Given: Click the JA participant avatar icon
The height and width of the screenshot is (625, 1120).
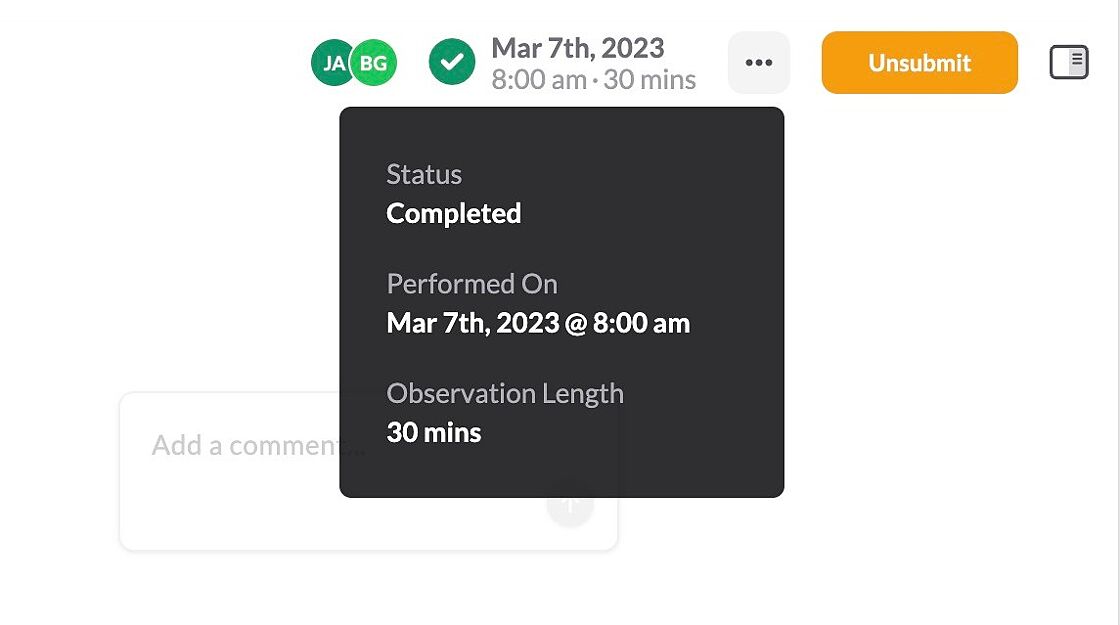Looking at the screenshot, I should tap(334, 62).
